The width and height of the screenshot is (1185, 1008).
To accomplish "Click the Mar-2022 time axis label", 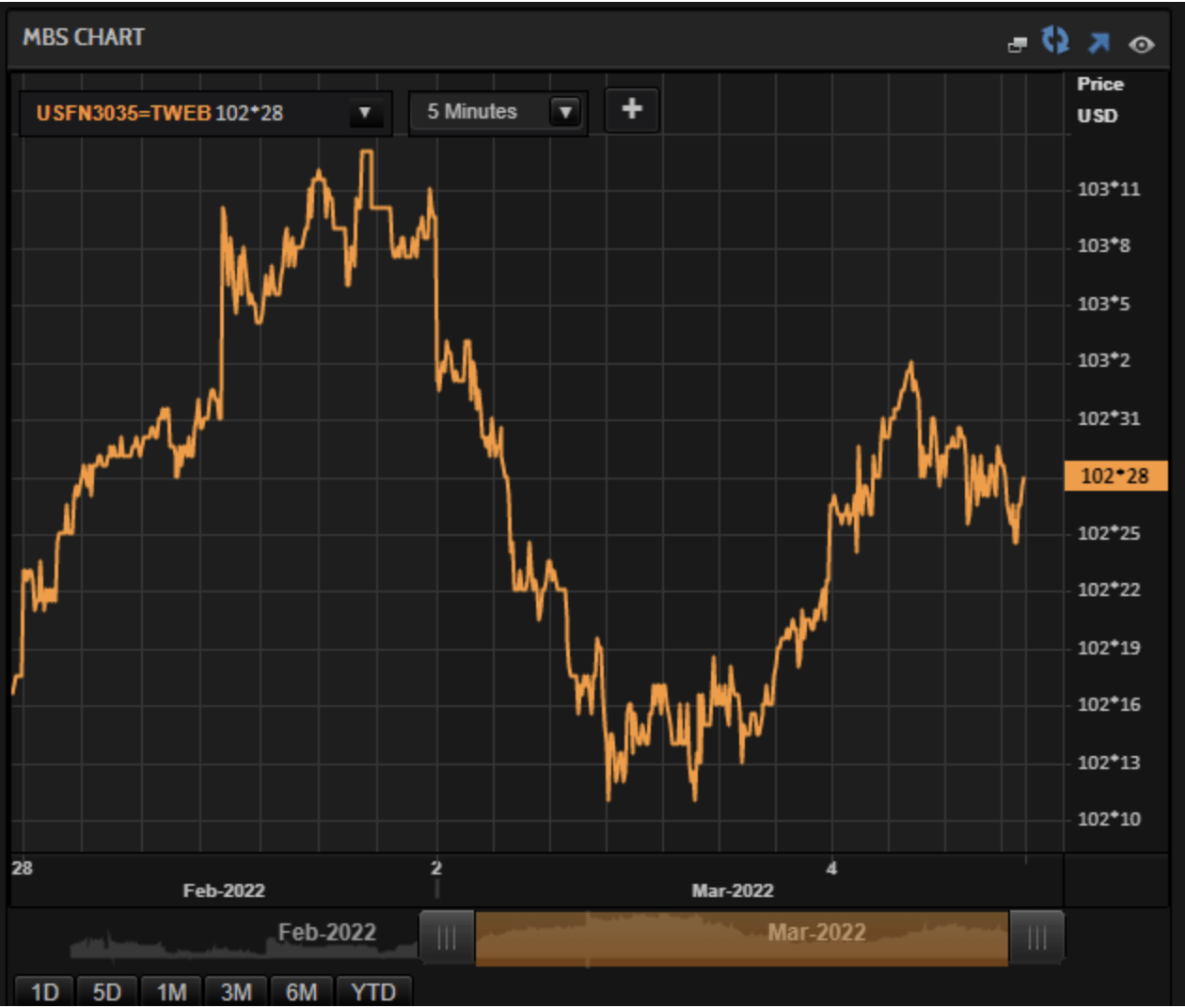I will pyautogui.click(x=733, y=890).
